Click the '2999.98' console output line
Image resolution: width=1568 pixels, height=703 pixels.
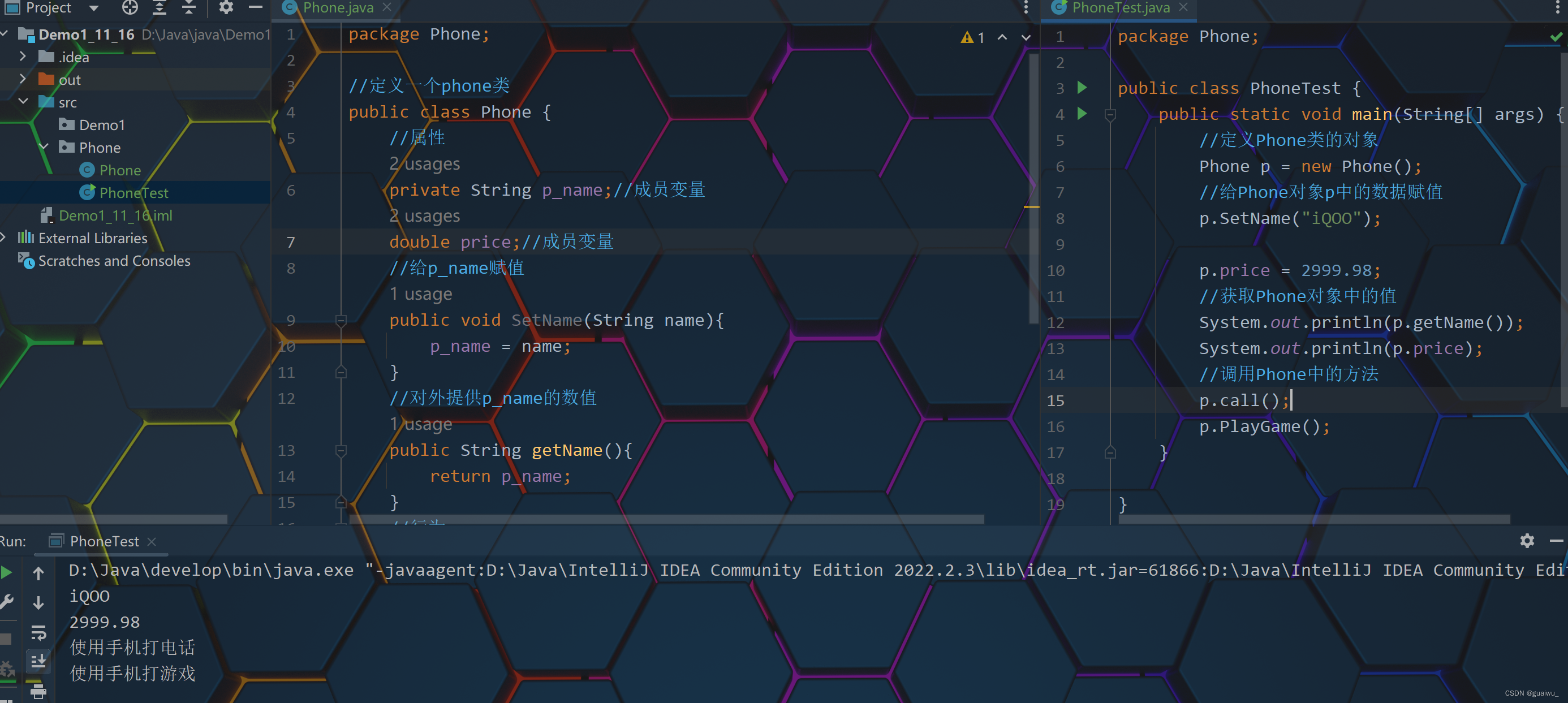[x=105, y=622]
